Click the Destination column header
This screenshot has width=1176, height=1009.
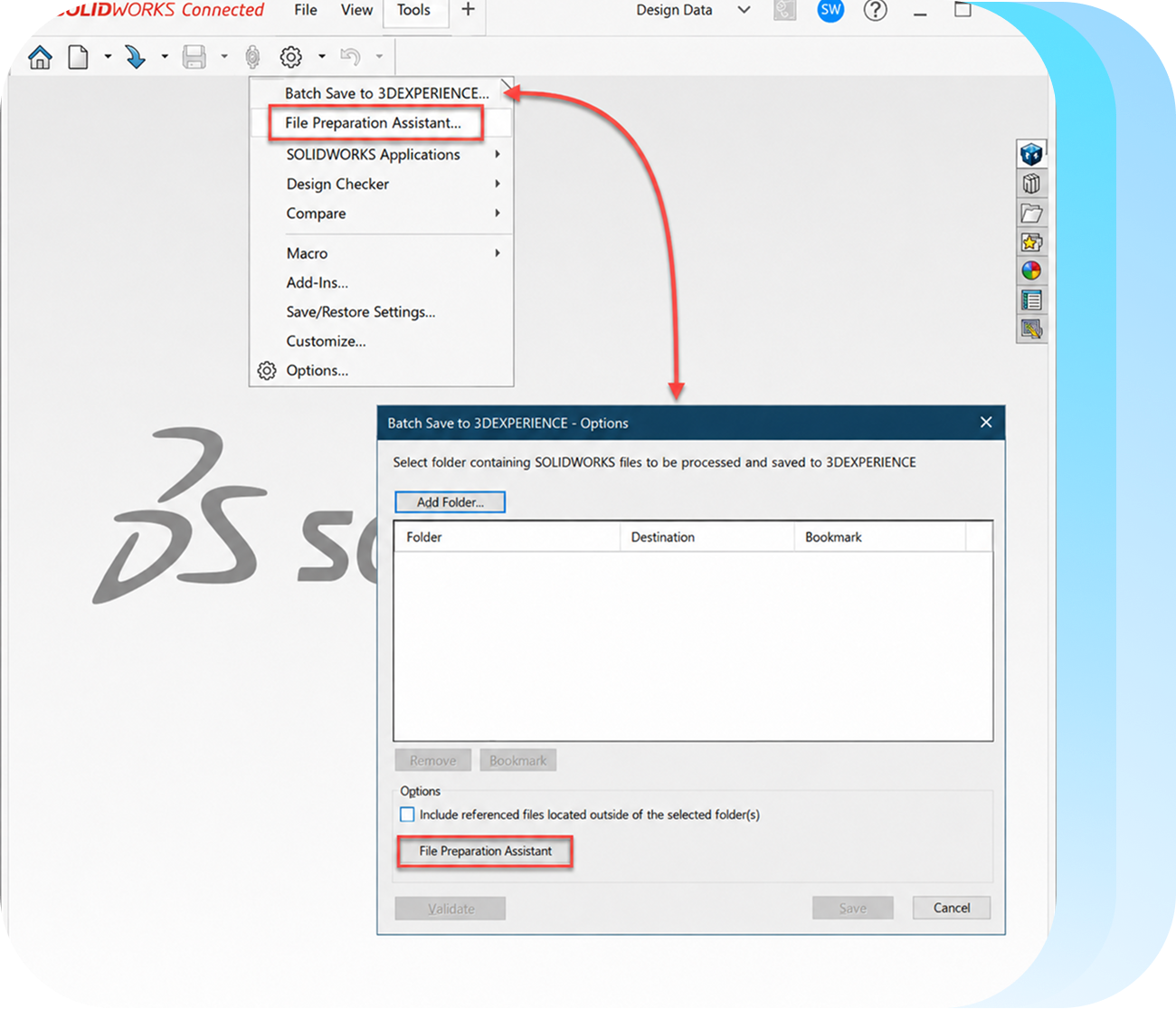[707, 538]
